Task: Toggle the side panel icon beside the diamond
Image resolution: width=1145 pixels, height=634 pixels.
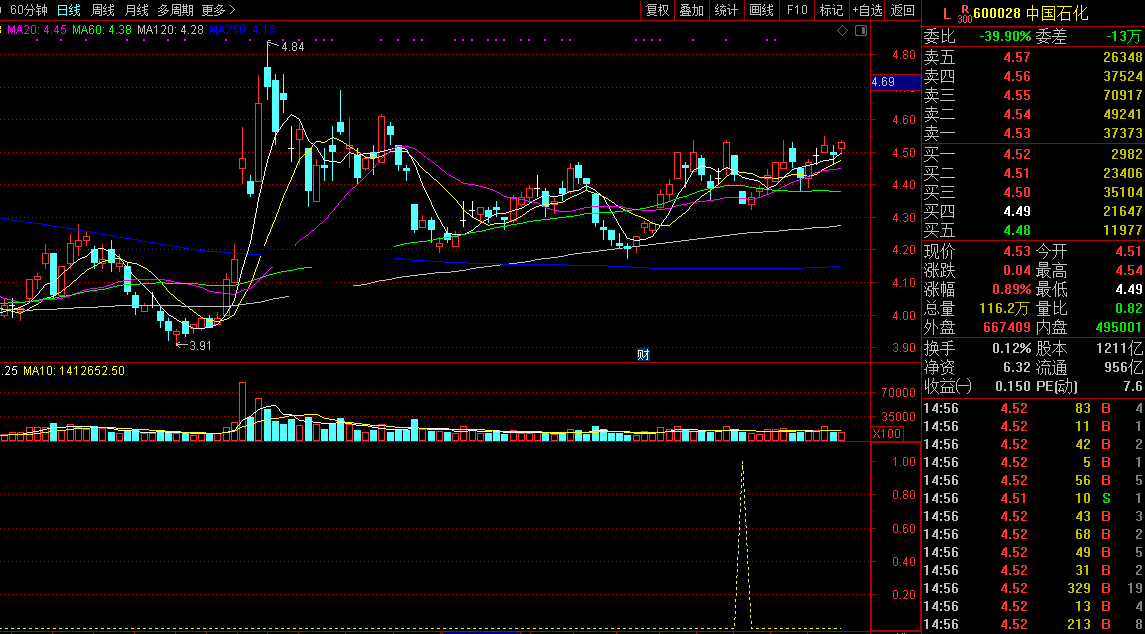Action: click(x=861, y=30)
